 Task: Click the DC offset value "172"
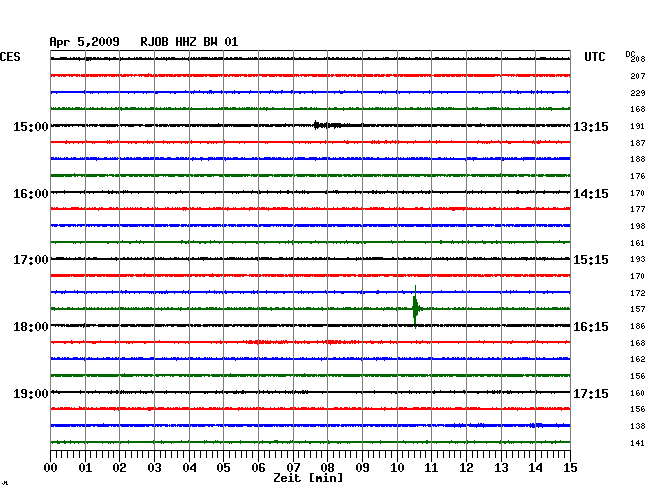click(x=638, y=293)
